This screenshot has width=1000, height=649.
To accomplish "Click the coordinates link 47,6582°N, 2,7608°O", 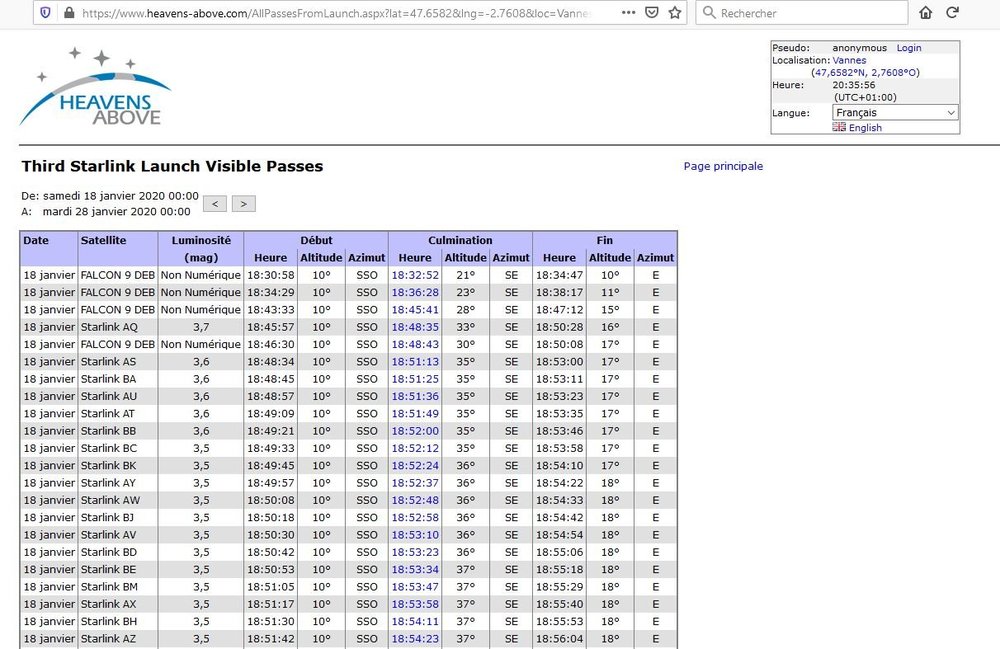I will 865,73.
